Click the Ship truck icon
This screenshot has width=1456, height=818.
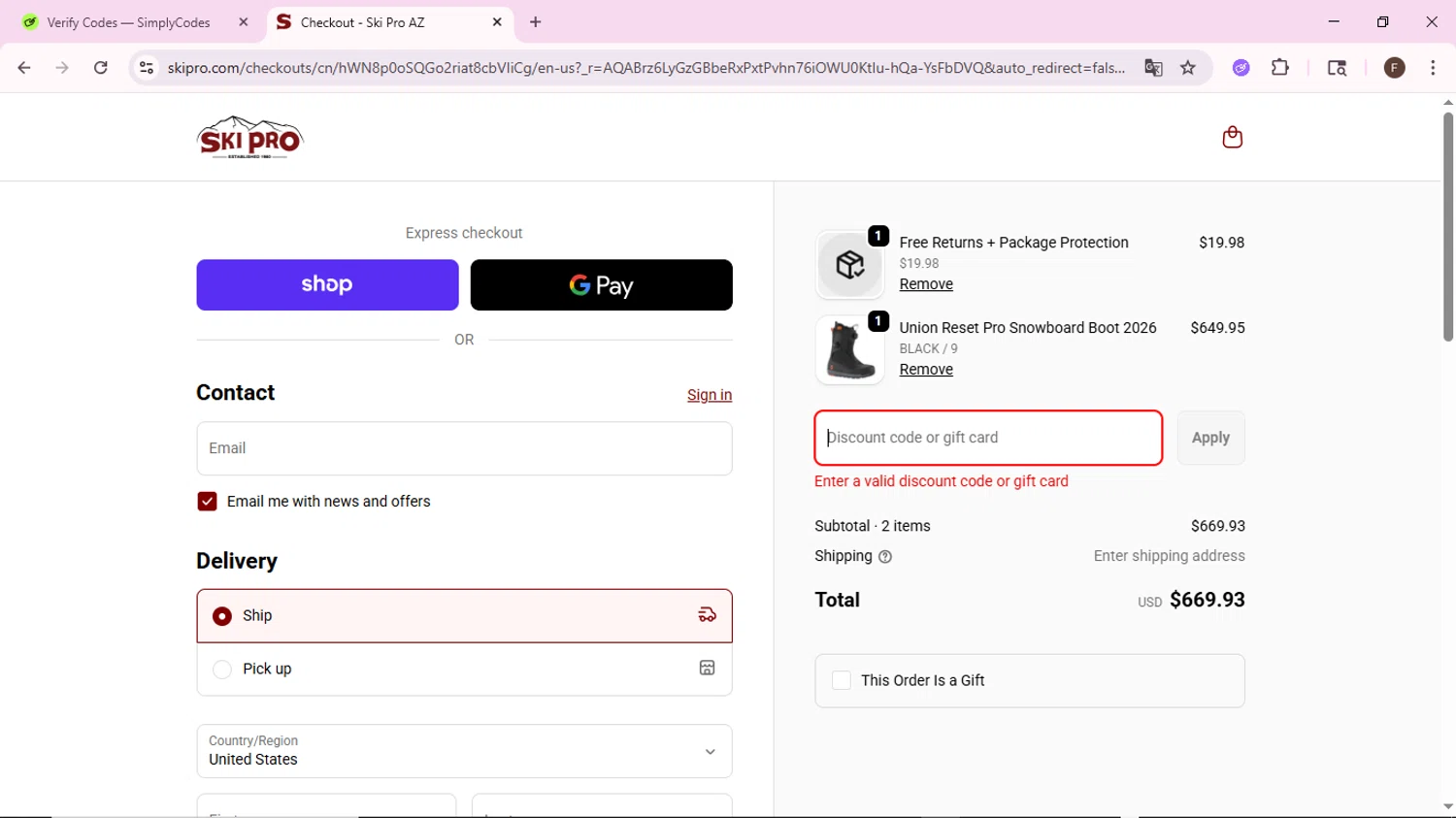click(708, 615)
